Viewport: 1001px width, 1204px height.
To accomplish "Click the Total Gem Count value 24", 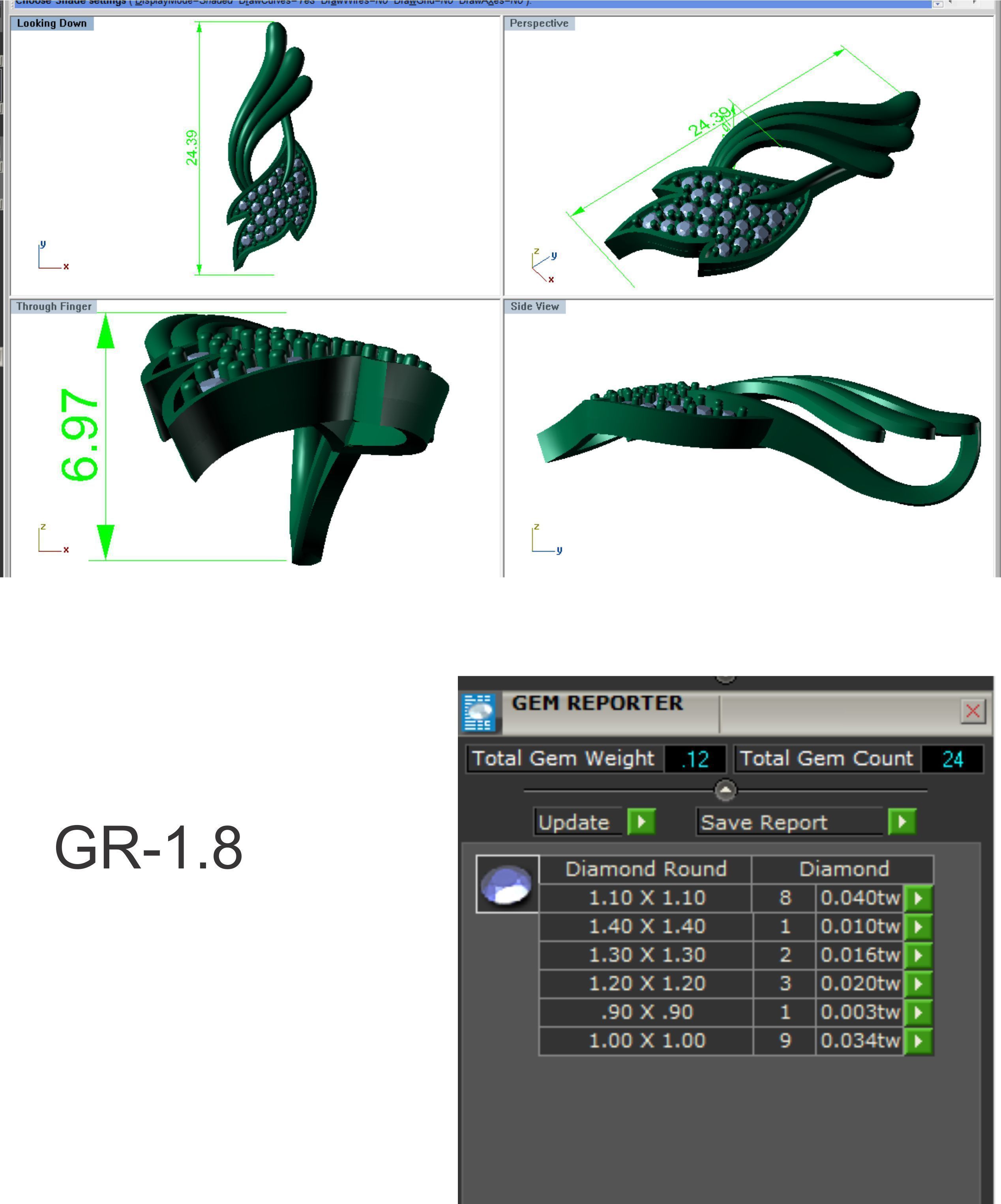I will (x=952, y=759).
